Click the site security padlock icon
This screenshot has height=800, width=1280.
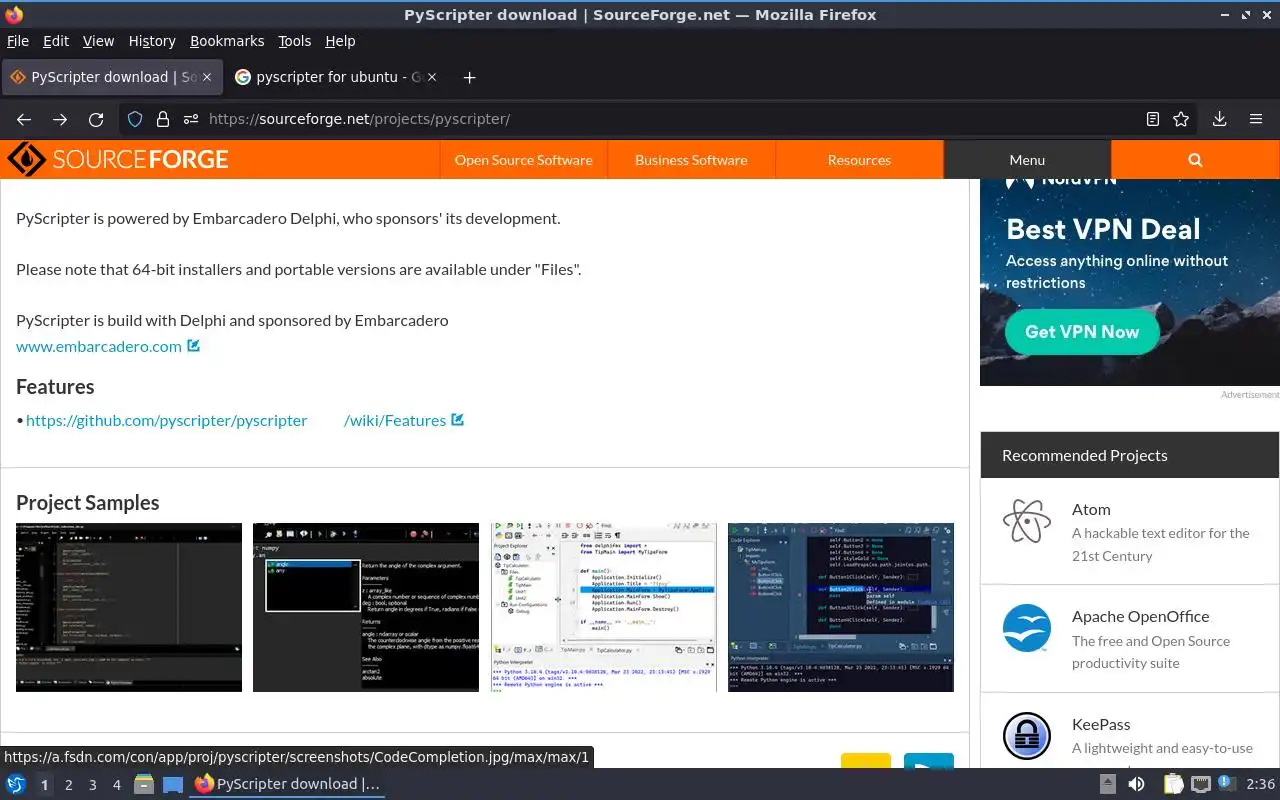tap(162, 119)
